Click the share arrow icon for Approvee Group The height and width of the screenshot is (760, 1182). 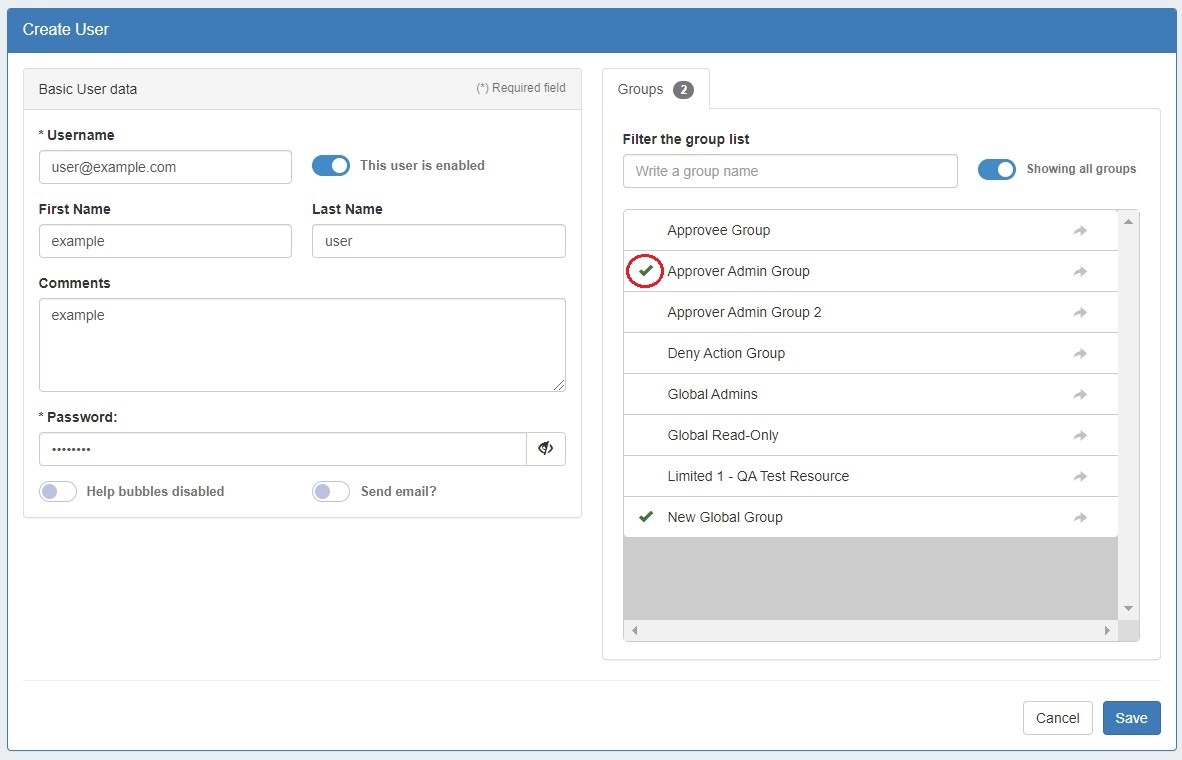(x=1080, y=231)
